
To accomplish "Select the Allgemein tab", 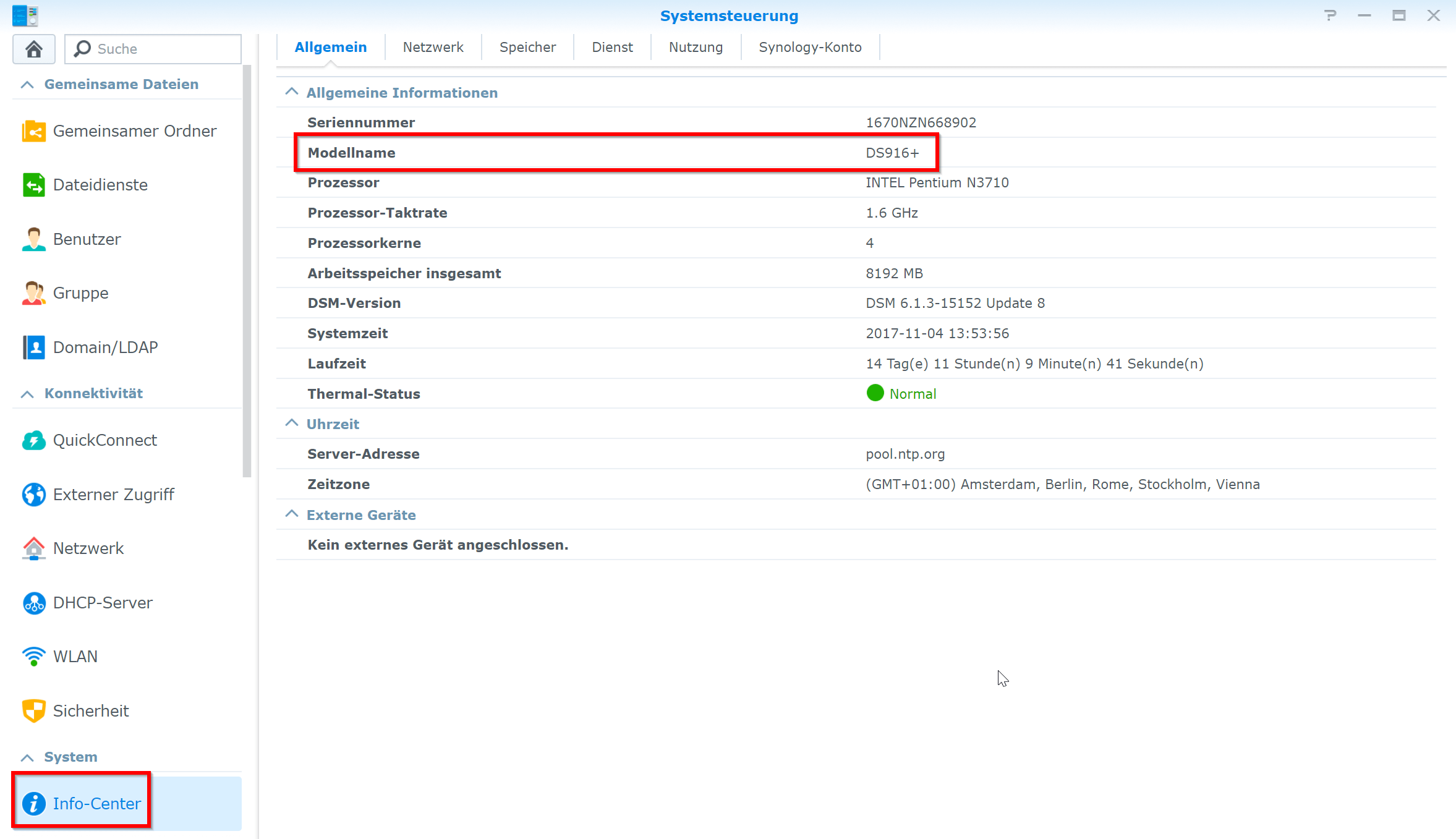I will click(x=331, y=48).
